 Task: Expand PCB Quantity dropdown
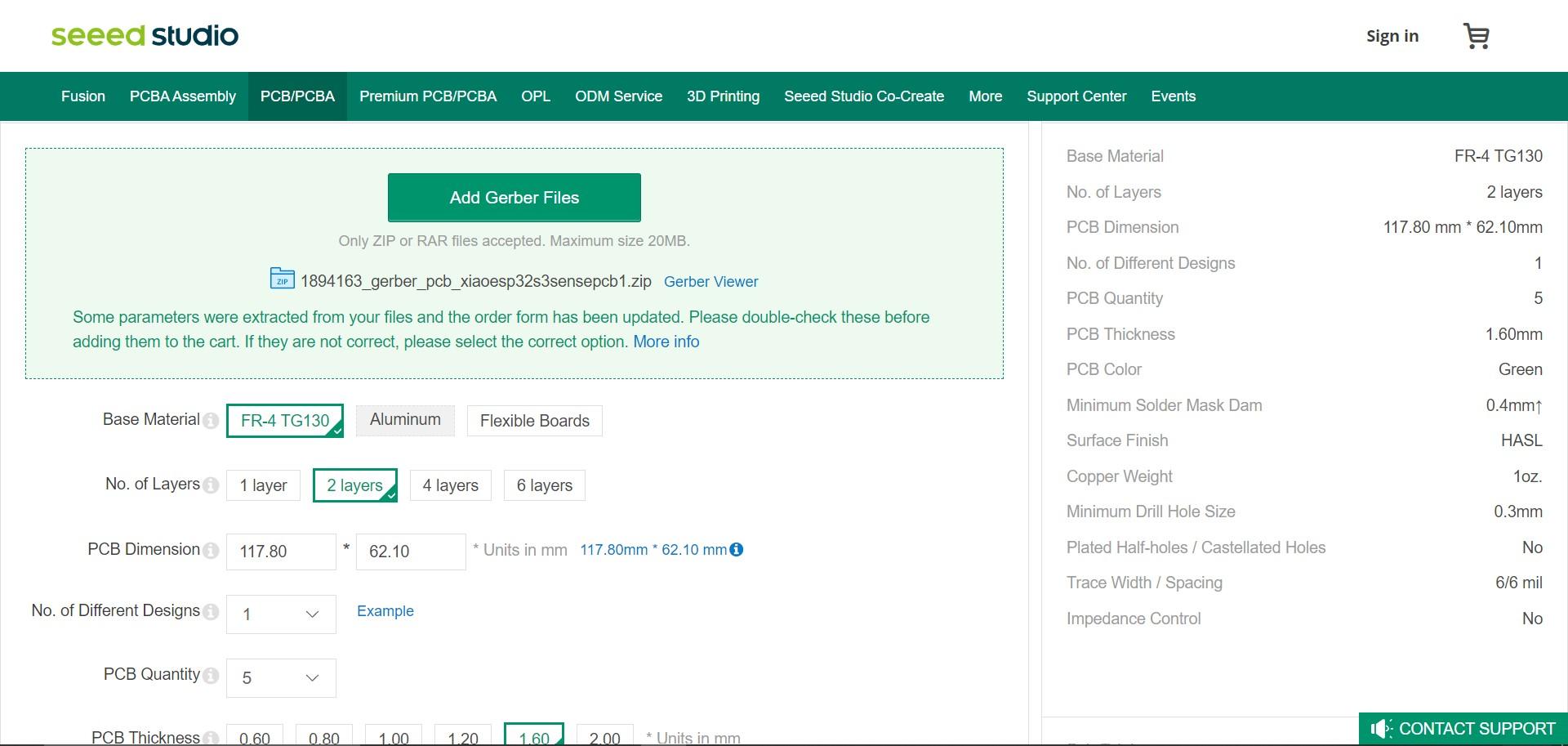coord(281,678)
